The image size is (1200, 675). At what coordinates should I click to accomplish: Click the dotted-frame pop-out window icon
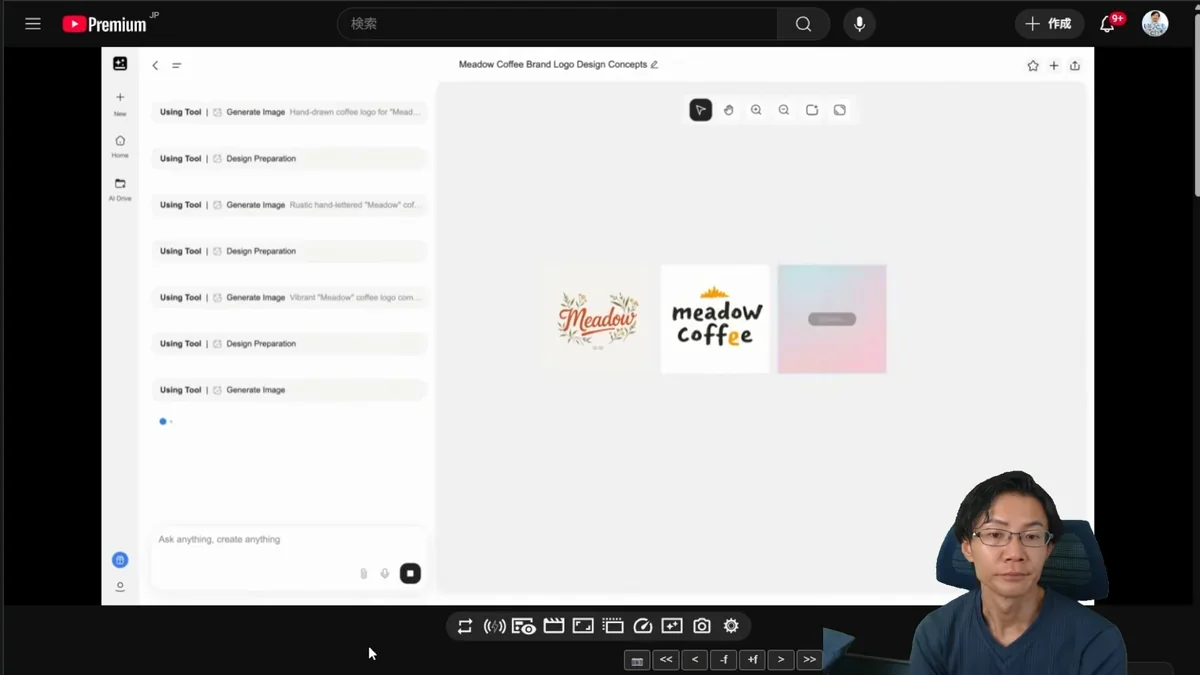pyautogui.click(x=613, y=626)
